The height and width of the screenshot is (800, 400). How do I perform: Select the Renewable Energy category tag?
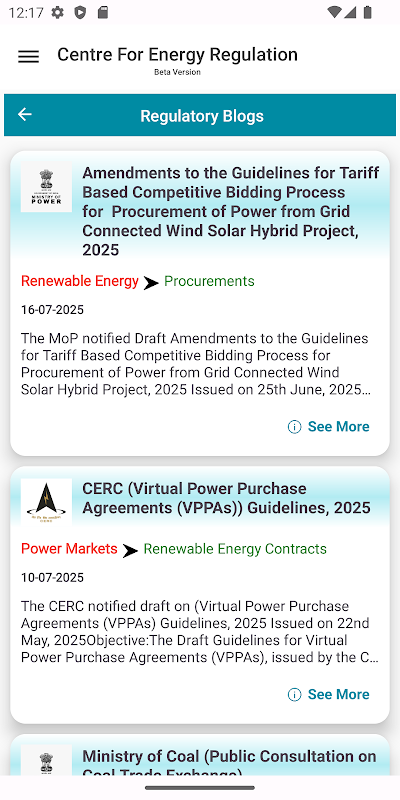point(80,281)
